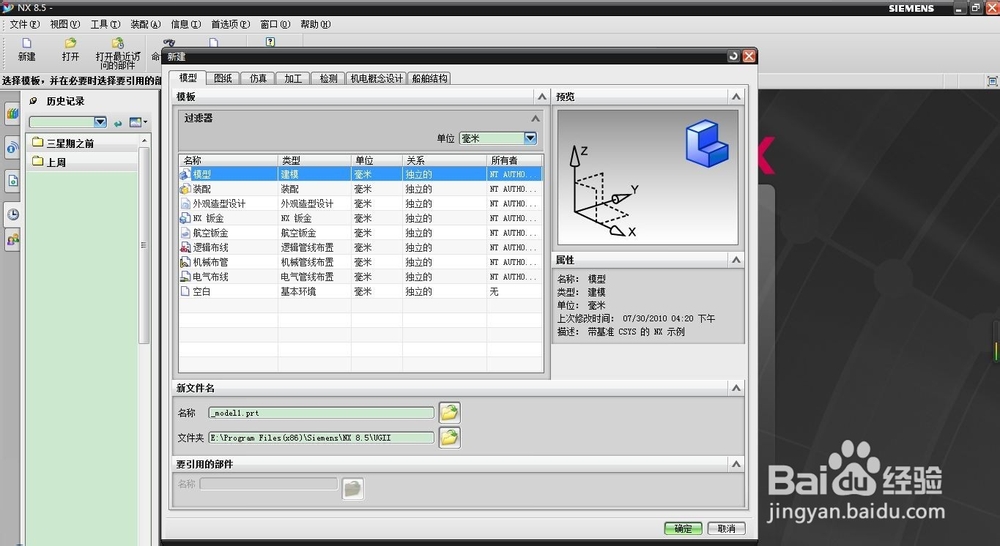Collapse the 预览 section
The width and height of the screenshot is (1000, 546).
tap(736, 97)
